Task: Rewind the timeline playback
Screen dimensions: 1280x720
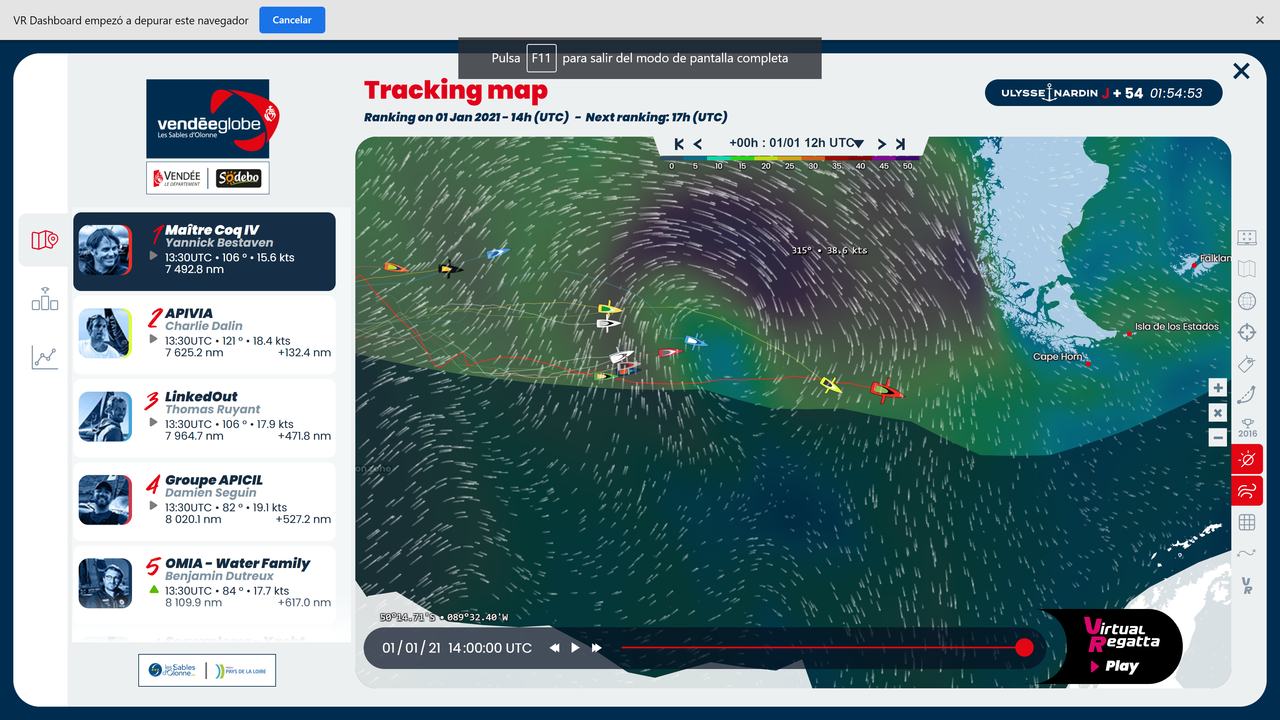Action: (554, 648)
